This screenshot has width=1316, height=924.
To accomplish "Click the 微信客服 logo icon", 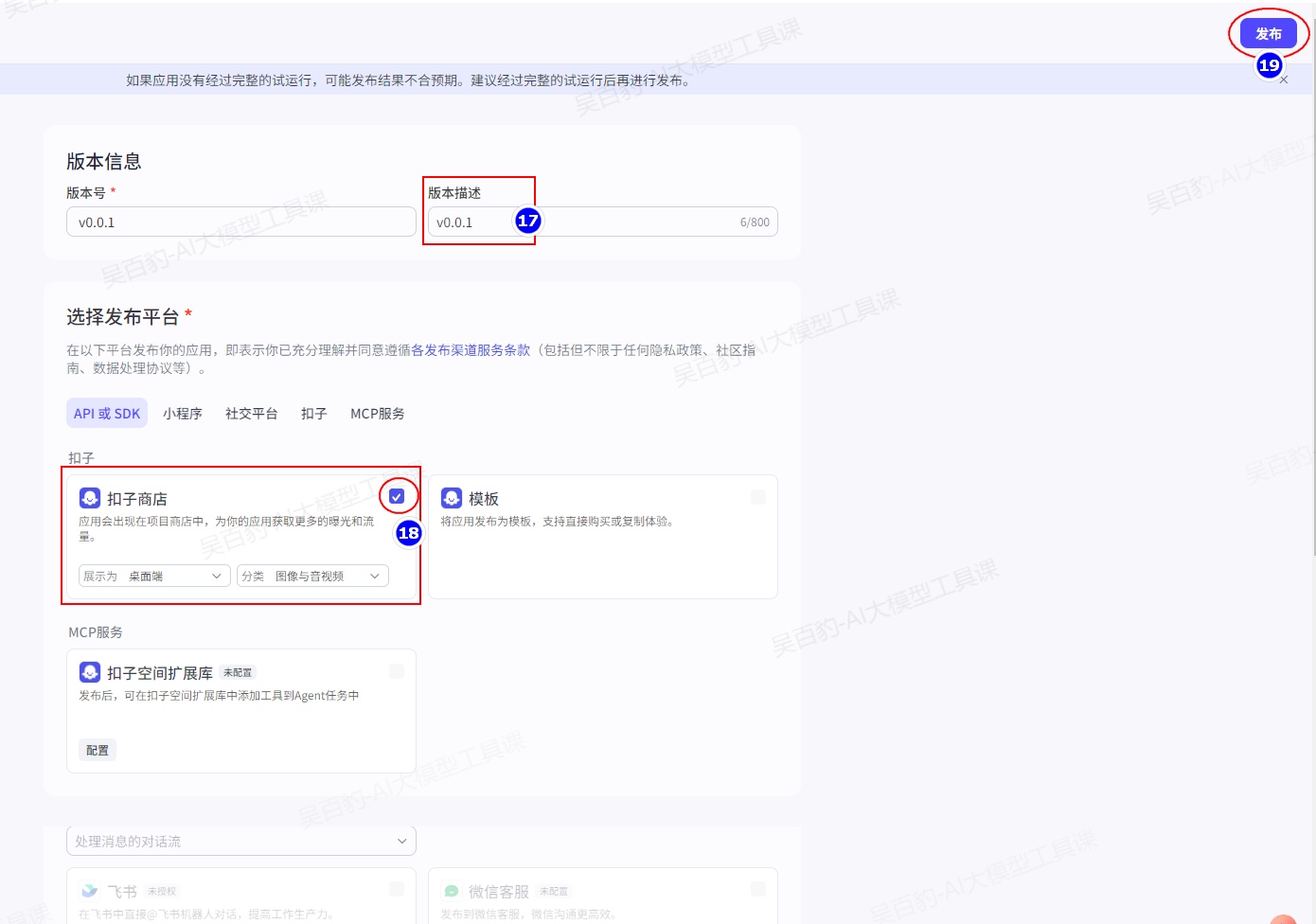I will tap(452, 891).
